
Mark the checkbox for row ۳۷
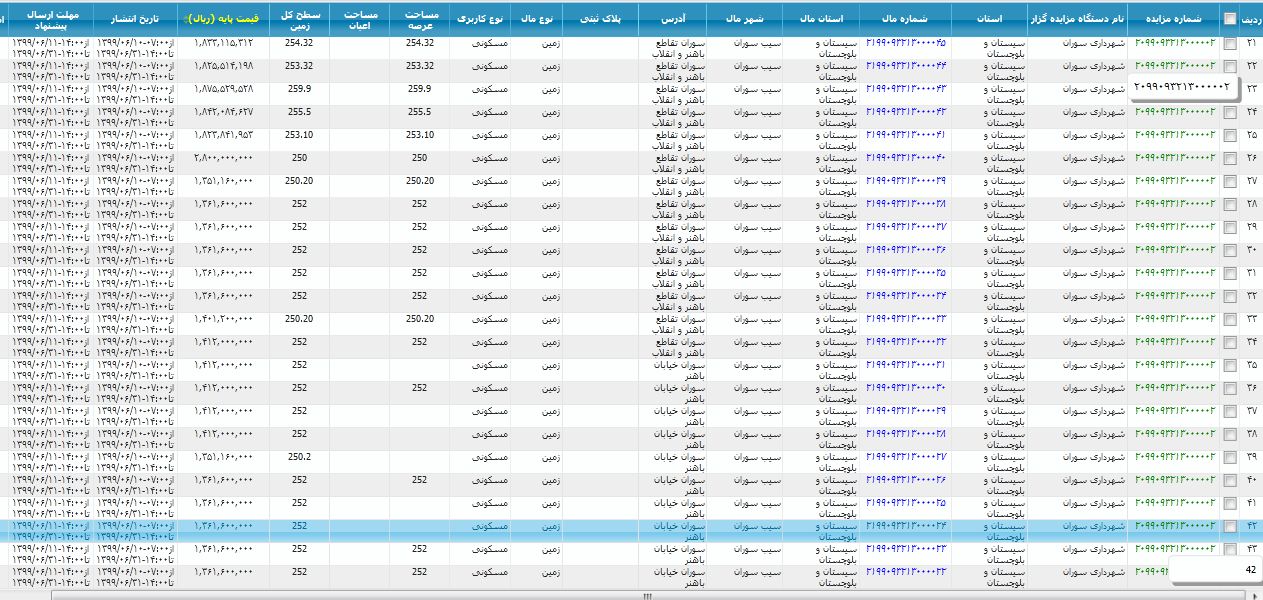point(1229,411)
